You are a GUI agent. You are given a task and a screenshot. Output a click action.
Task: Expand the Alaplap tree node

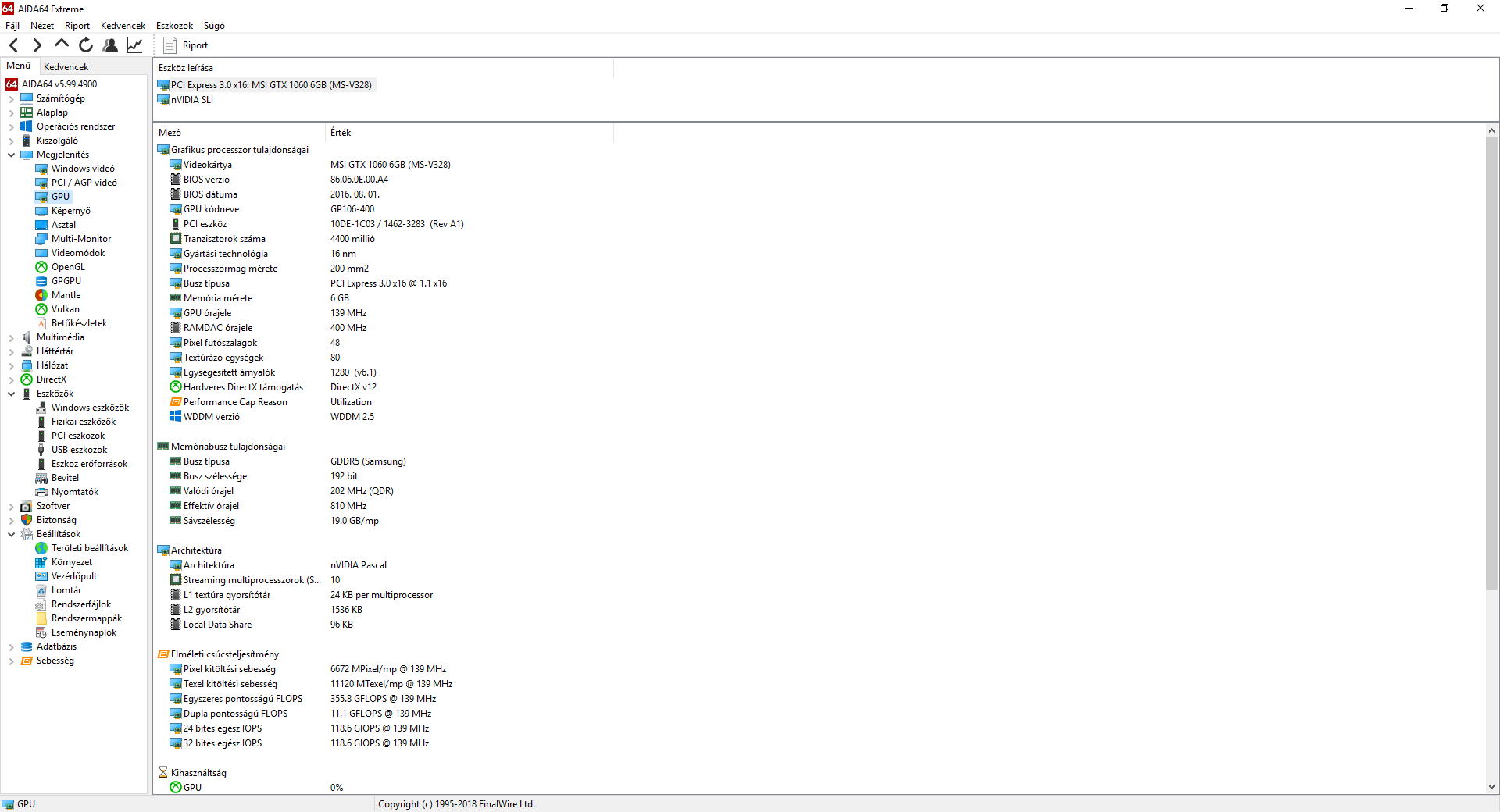click(11, 112)
